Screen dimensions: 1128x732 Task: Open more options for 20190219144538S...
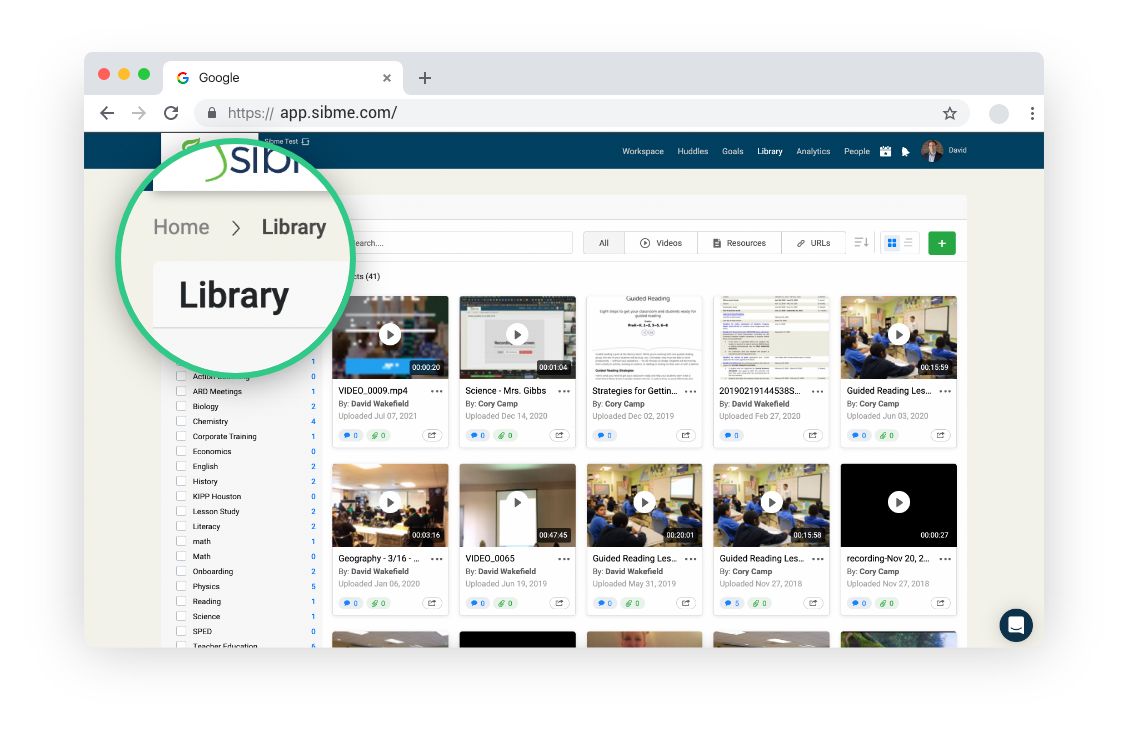tap(818, 391)
